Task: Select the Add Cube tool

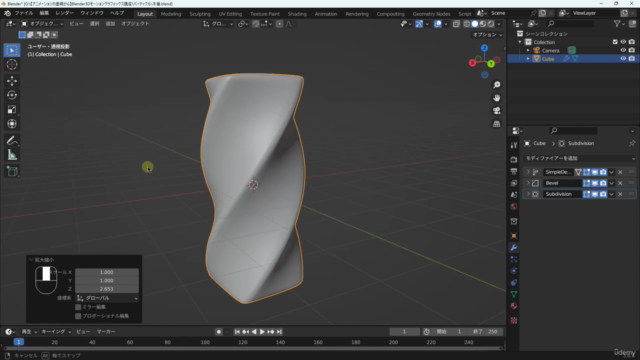Action: click(x=12, y=171)
